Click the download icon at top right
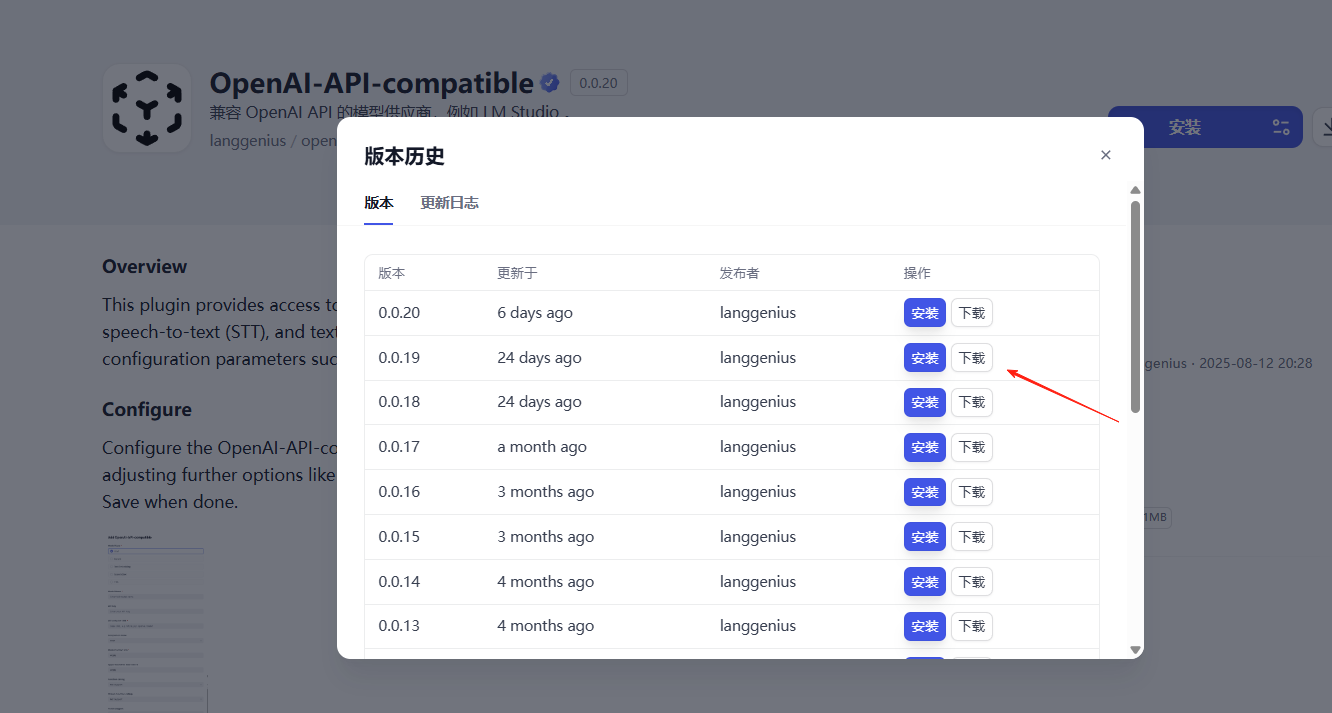1332x713 pixels. tap(1326, 127)
